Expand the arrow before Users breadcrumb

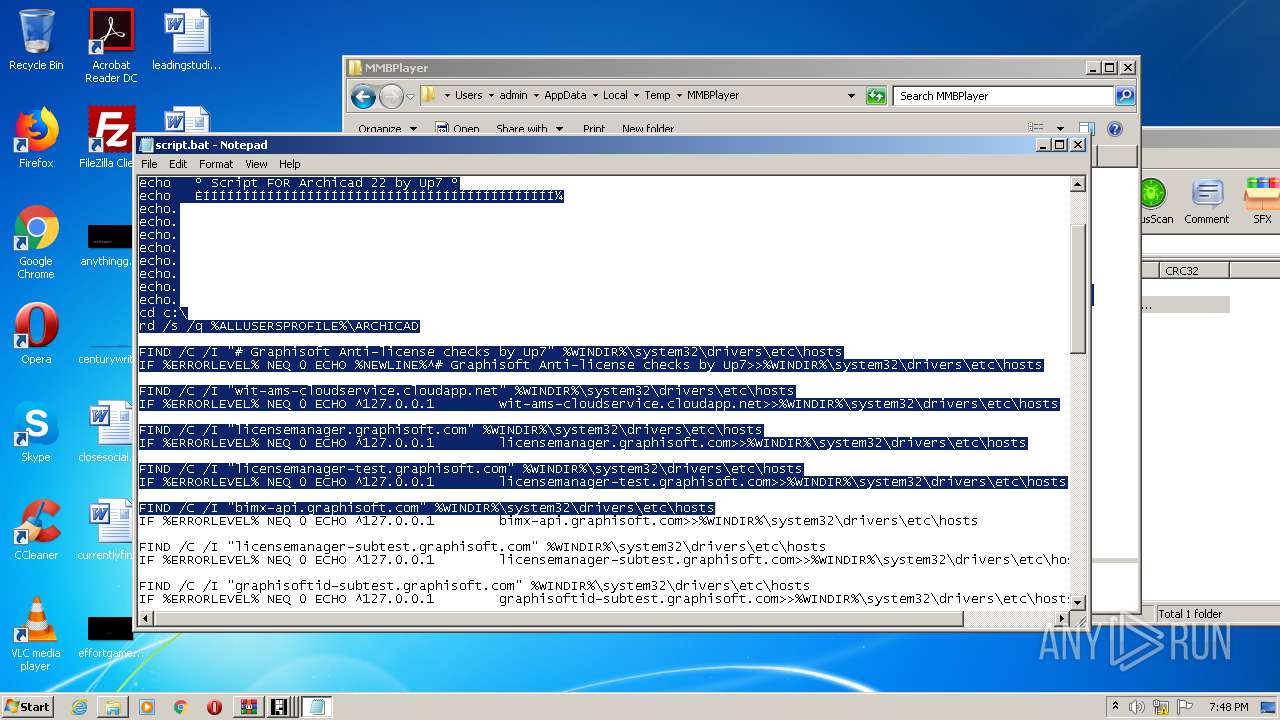tap(447, 96)
